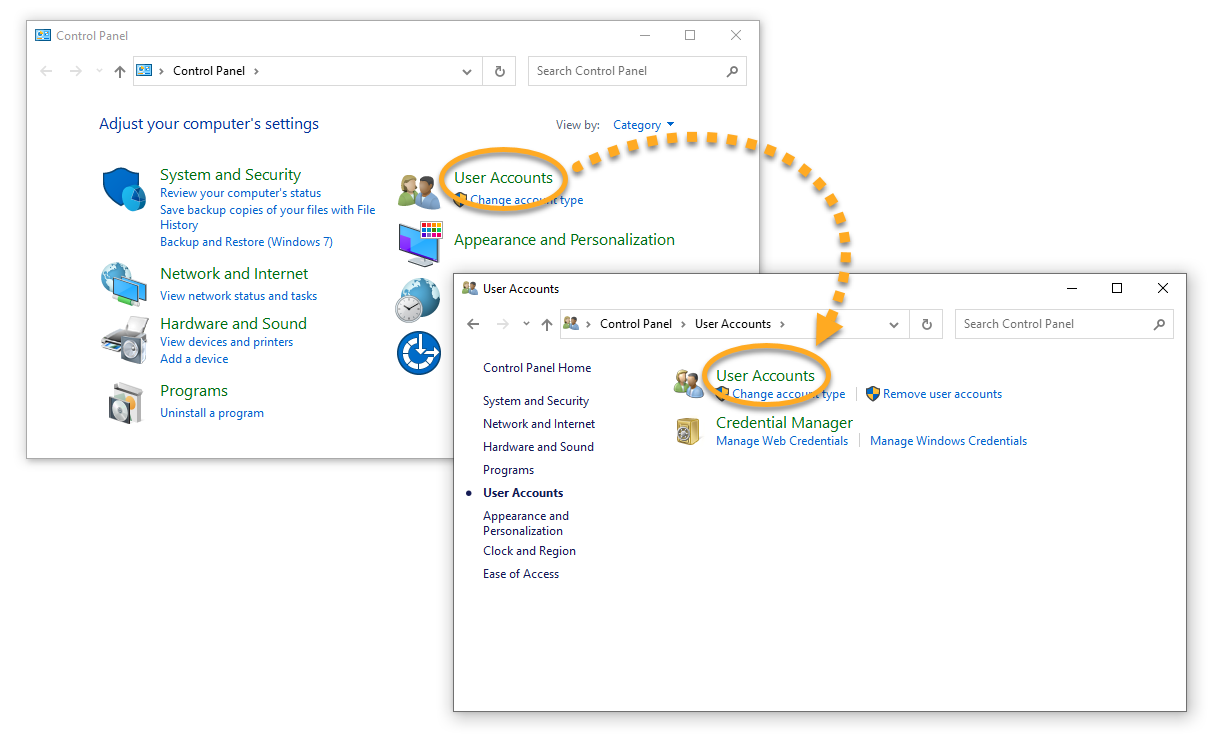1212x739 pixels.
Task: Click Uninstall a program link
Action: 212,413
